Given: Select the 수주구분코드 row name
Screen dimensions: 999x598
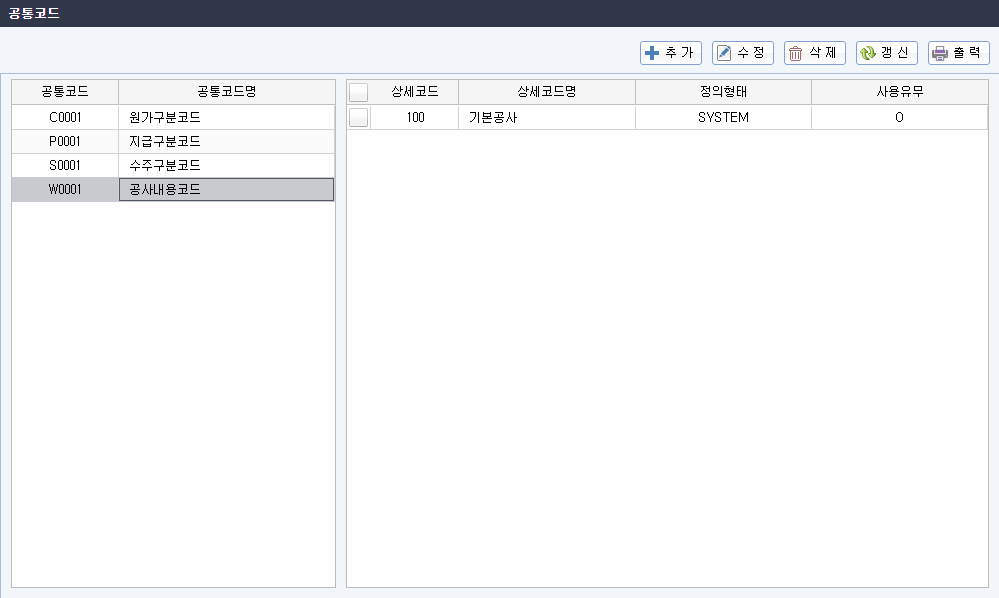Looking at the screenshot, I should tap(227, 166).
